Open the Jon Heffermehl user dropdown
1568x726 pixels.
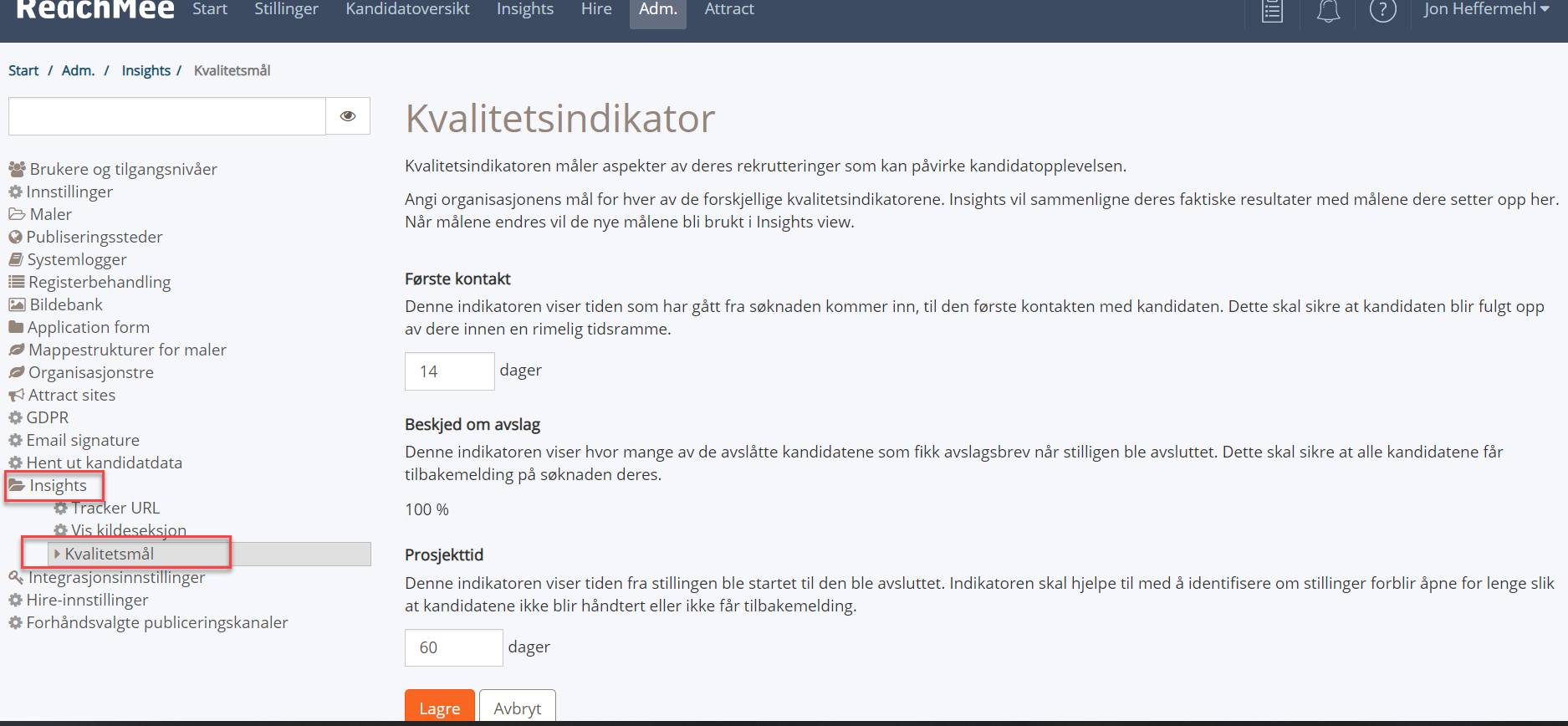[1486, 9]
